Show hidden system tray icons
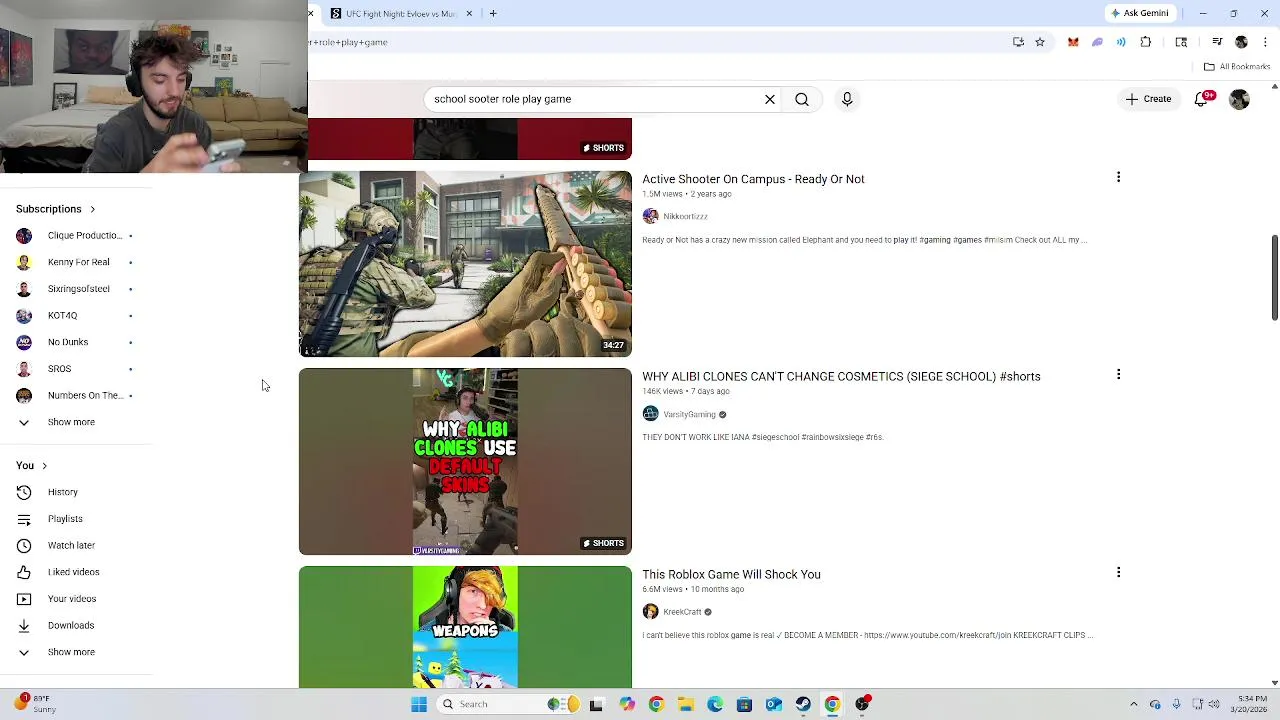Screen dimensions: 1280x720 tap(1133, 704)
